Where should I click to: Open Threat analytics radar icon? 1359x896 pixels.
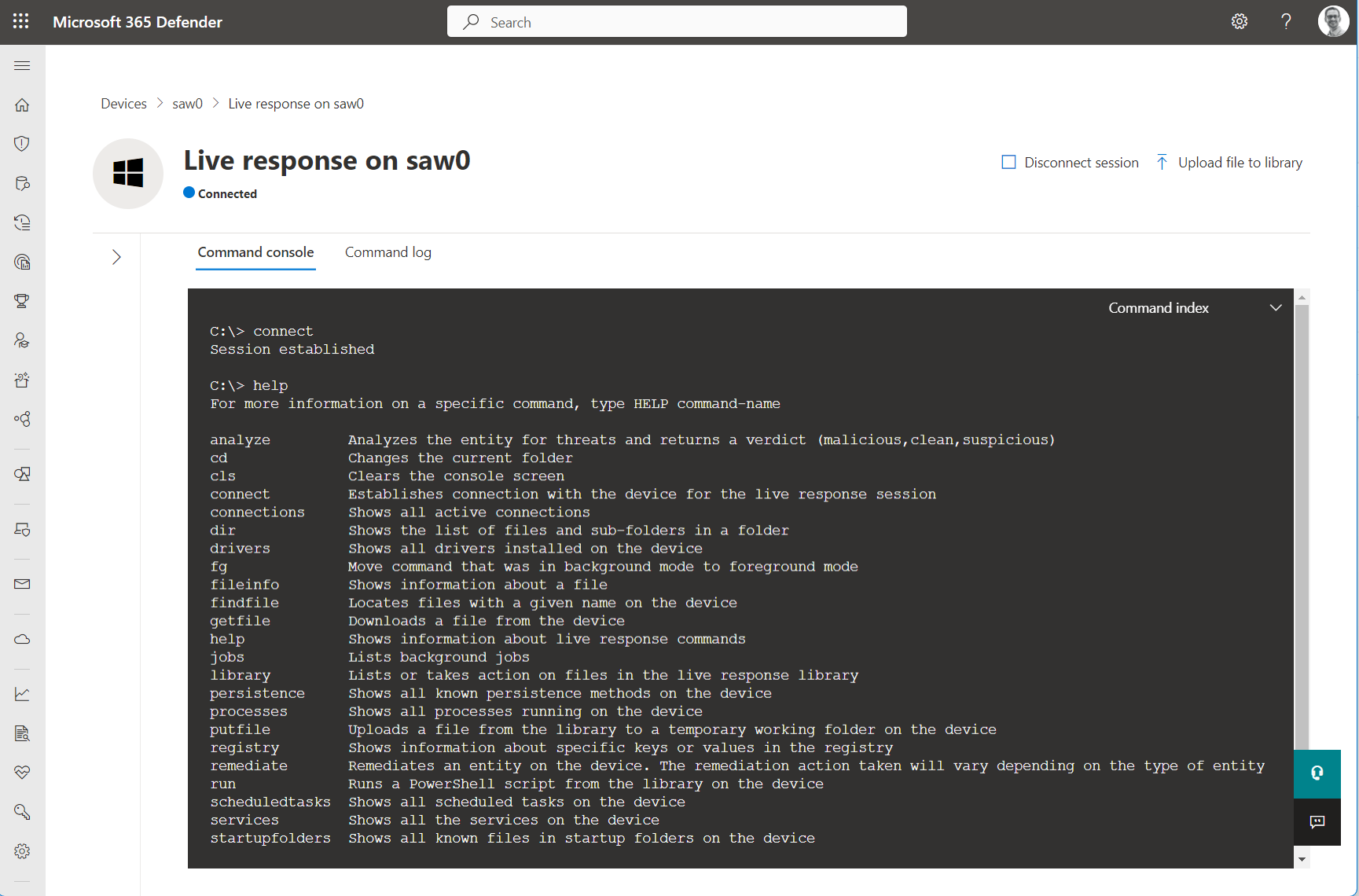point(22,262)
